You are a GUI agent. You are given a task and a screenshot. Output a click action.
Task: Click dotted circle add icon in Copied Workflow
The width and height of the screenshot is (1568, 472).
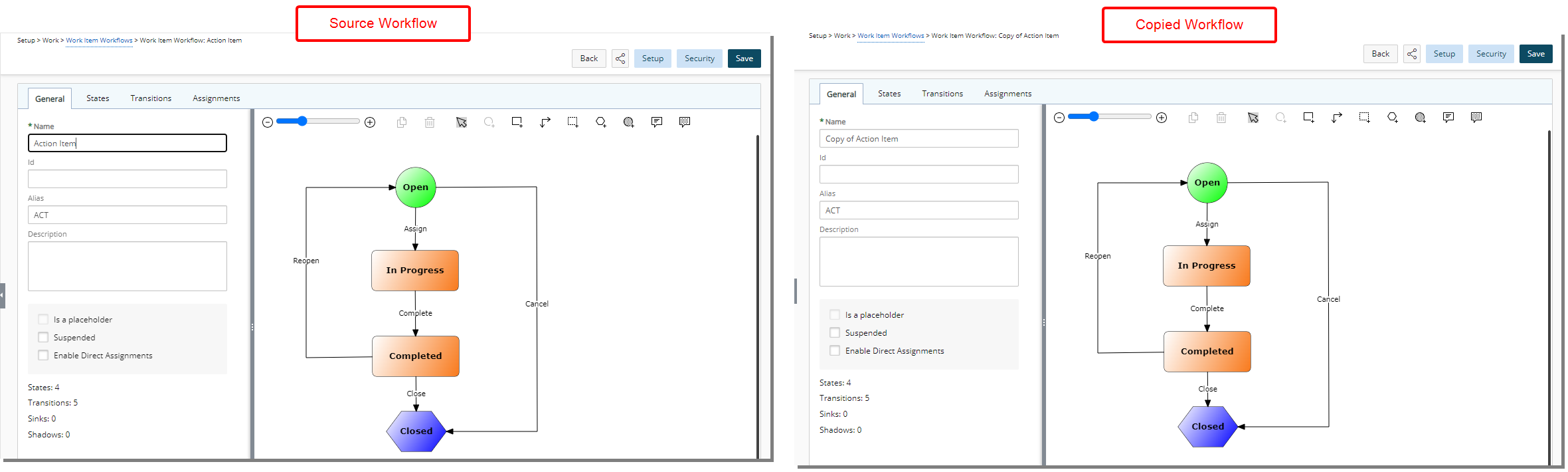[x=1421, y=118]
